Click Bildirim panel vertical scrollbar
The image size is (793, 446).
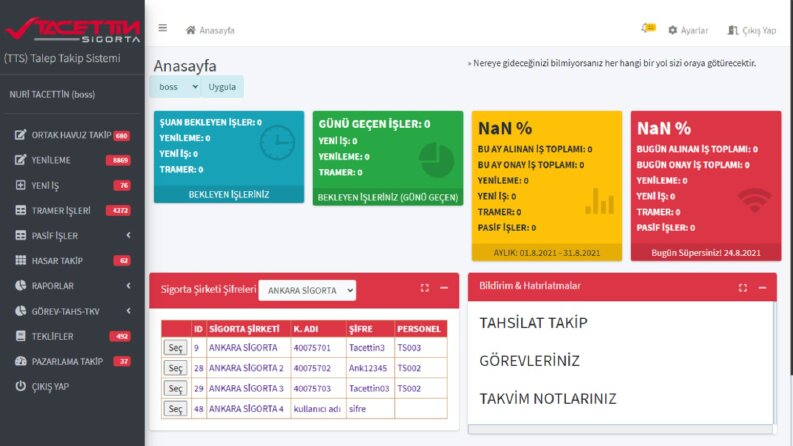pos(775,363)
